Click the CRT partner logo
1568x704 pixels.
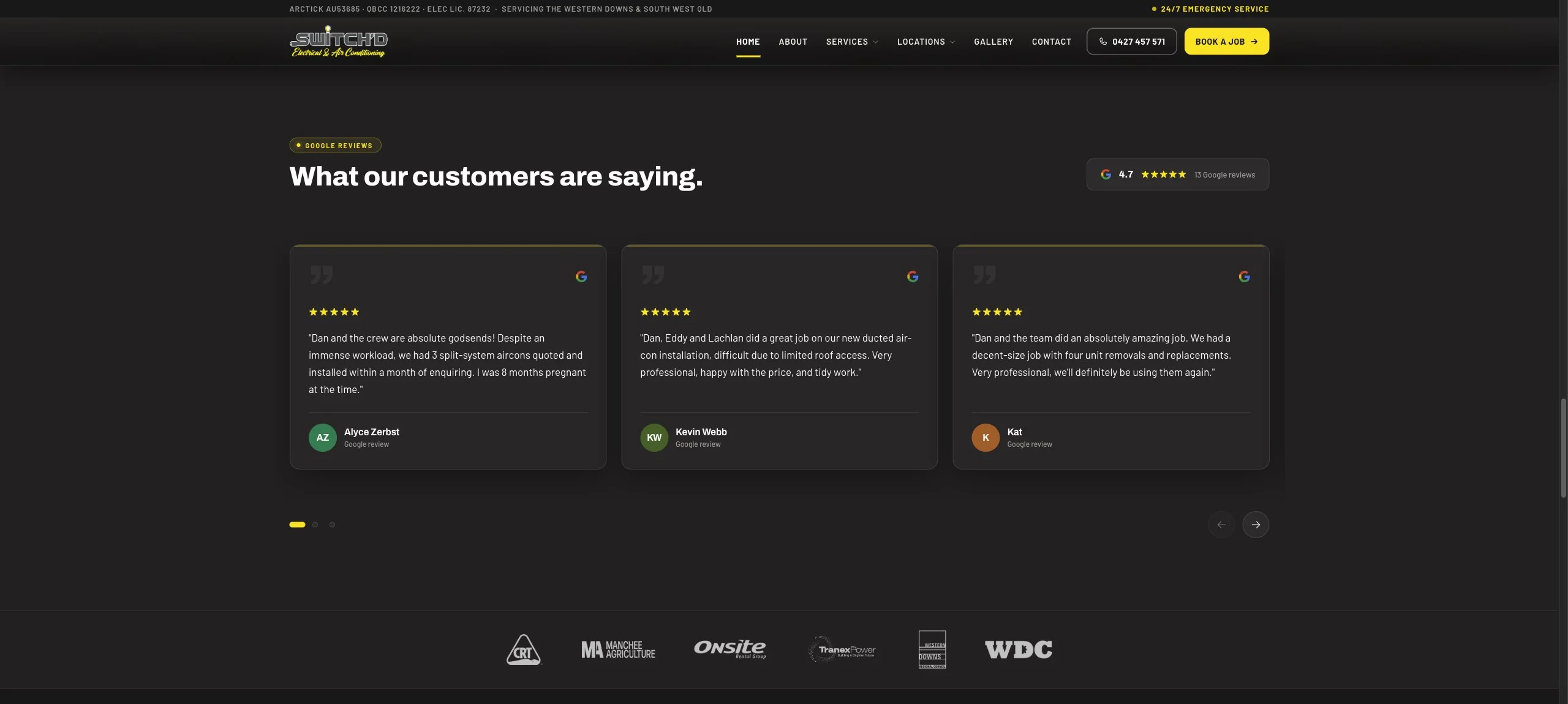click(524, 650)
